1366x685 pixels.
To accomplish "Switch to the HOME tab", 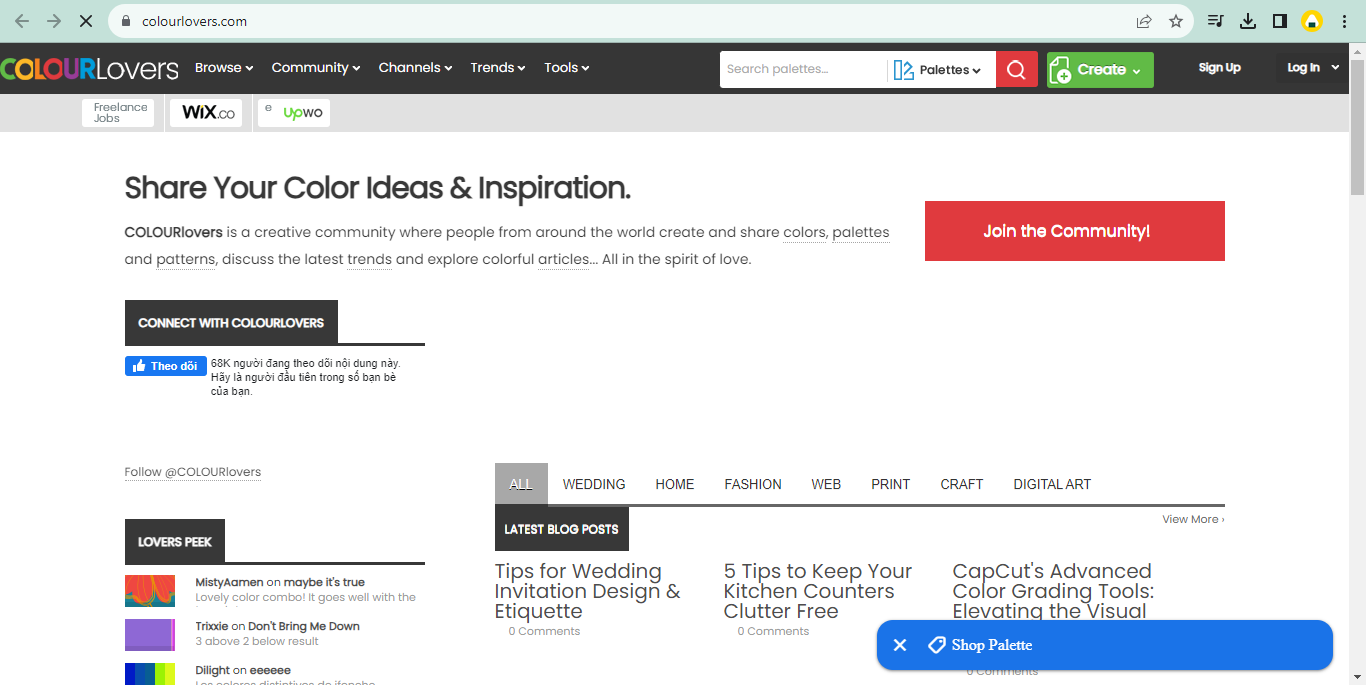I will pyautogui.click(x=675, y=484).
